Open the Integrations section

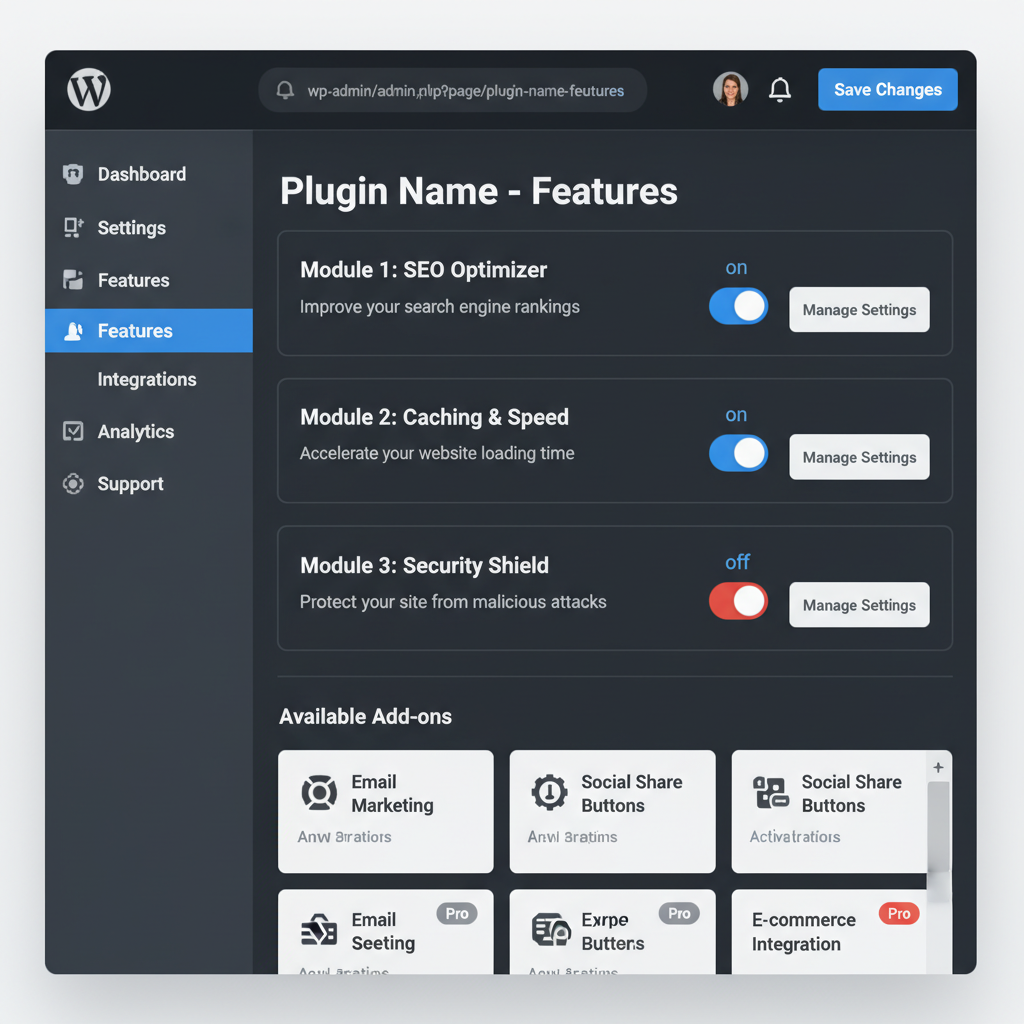pos(146,379)
